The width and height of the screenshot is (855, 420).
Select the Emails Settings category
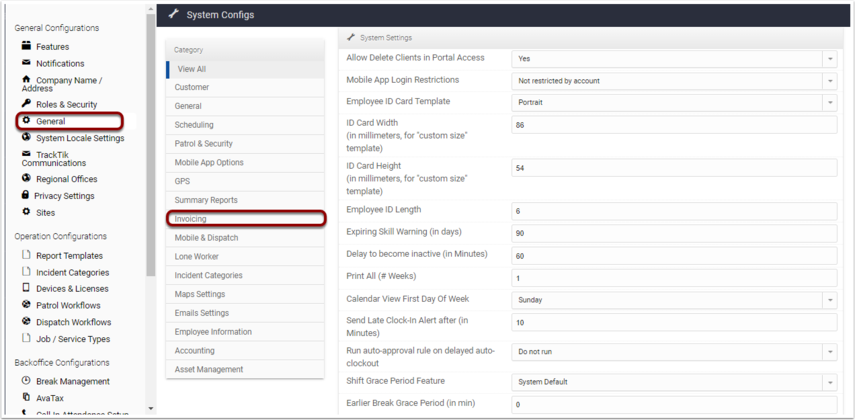[x=245, y=313]
